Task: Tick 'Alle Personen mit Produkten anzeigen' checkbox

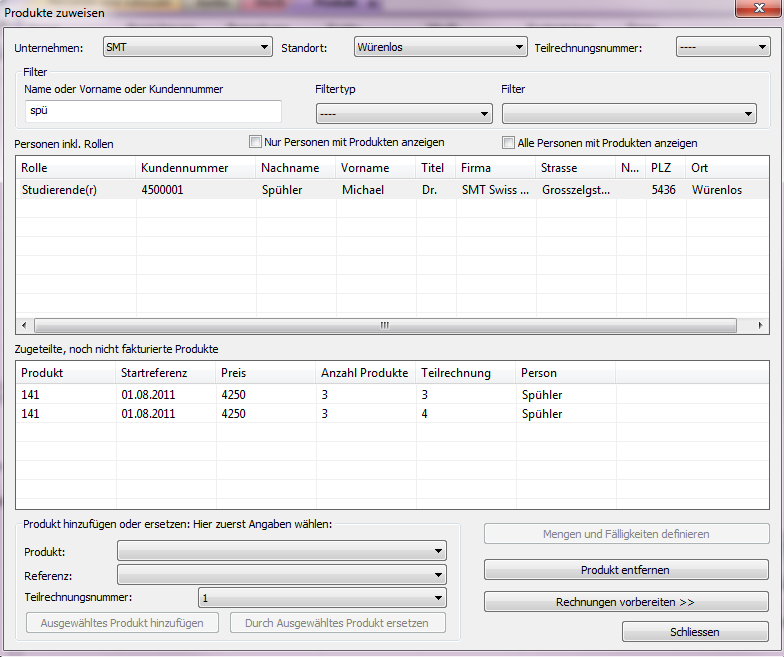Action: point(509,142)
